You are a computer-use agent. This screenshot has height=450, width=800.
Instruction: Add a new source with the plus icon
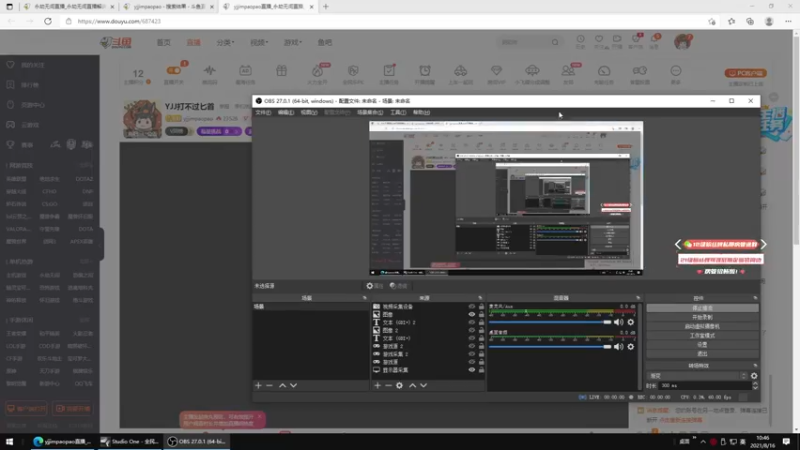pyautogui.click(x=378, y=386)
